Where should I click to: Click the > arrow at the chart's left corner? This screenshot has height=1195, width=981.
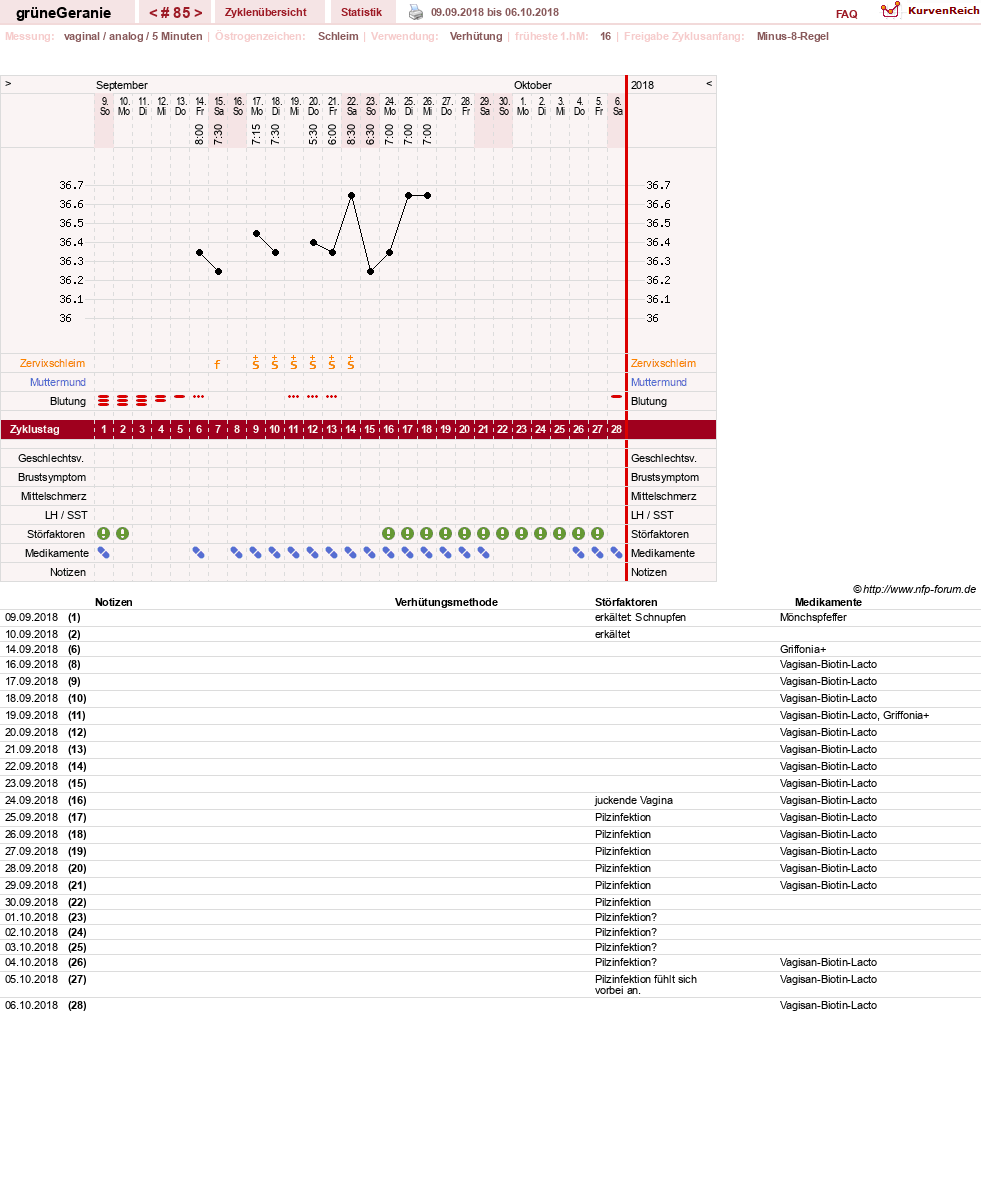[8, 84]
